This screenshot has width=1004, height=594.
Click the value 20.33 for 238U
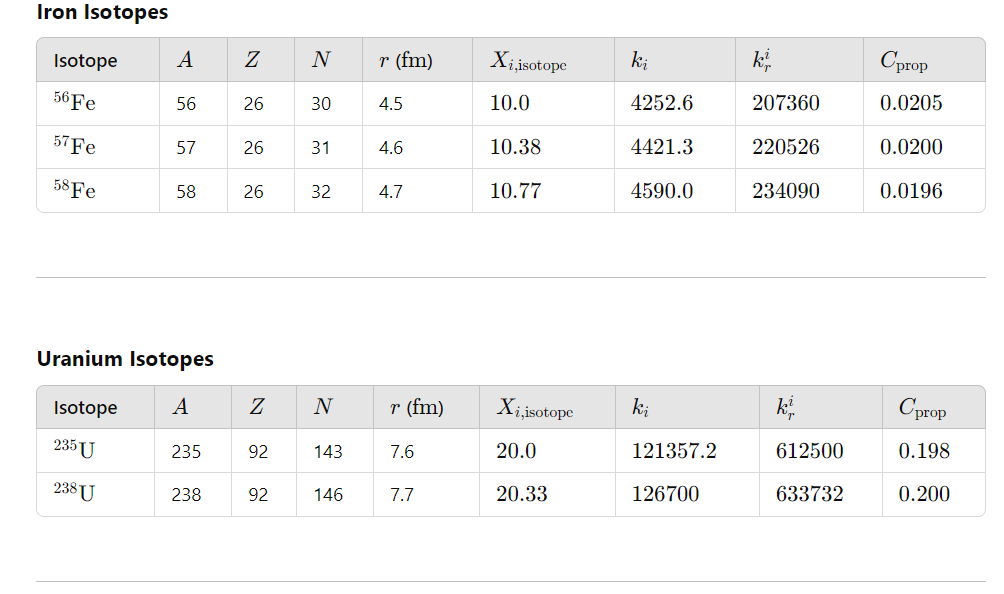pos(522,494)
